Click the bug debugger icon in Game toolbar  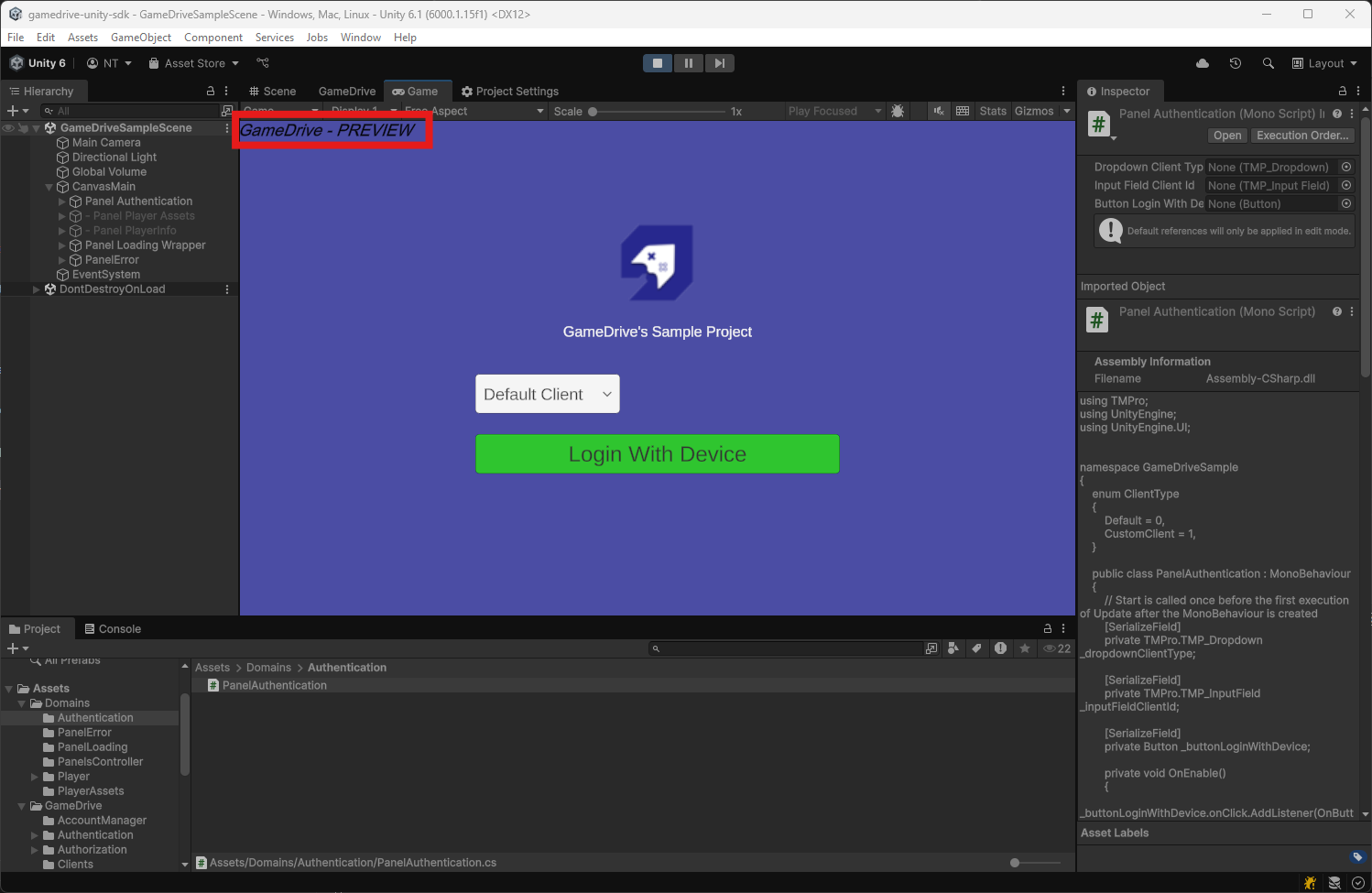898,111
